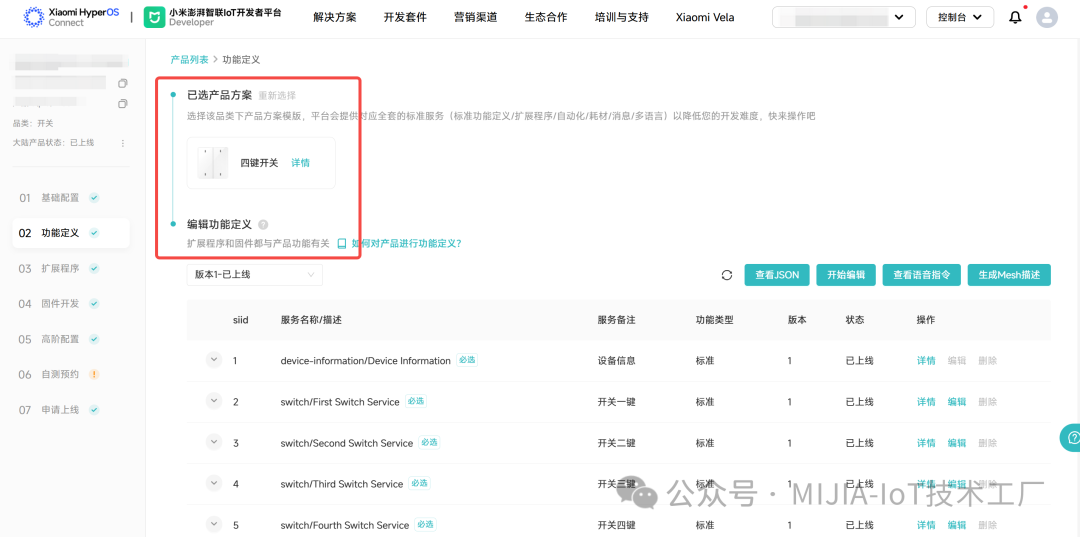Screen dimensions: 1080x537
Task: Open three-dot menu beside 大陆产品状态
Action: [123, 143]
